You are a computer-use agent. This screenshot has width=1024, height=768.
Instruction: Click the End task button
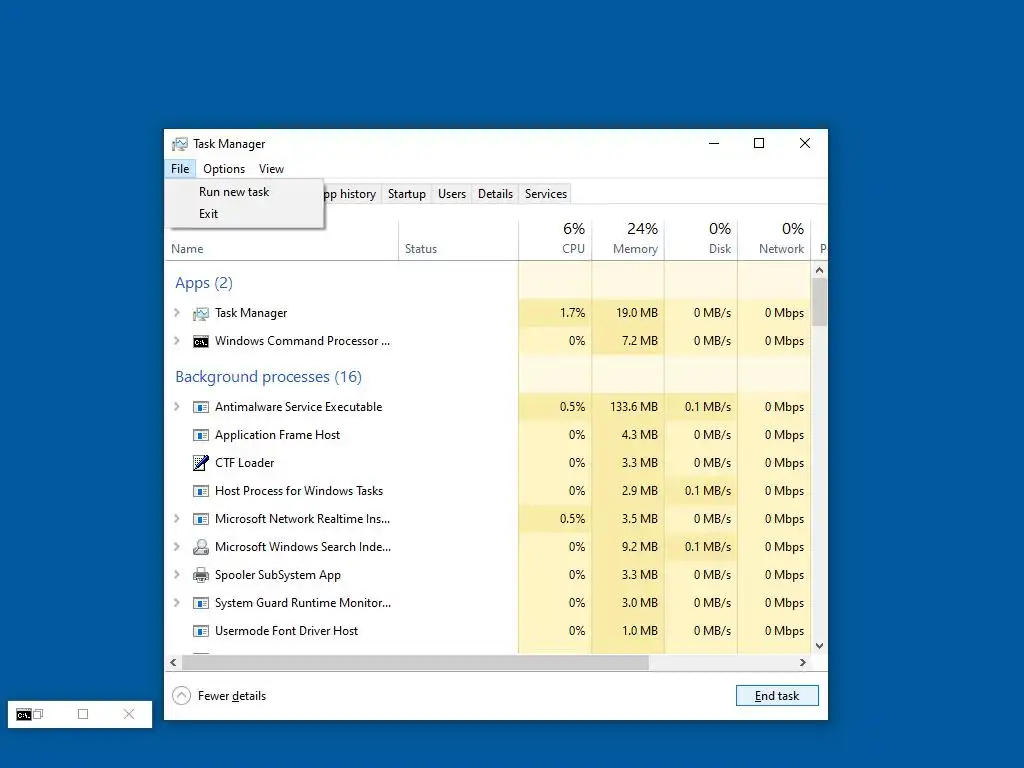pyautogui.click(x=777, y=696)
